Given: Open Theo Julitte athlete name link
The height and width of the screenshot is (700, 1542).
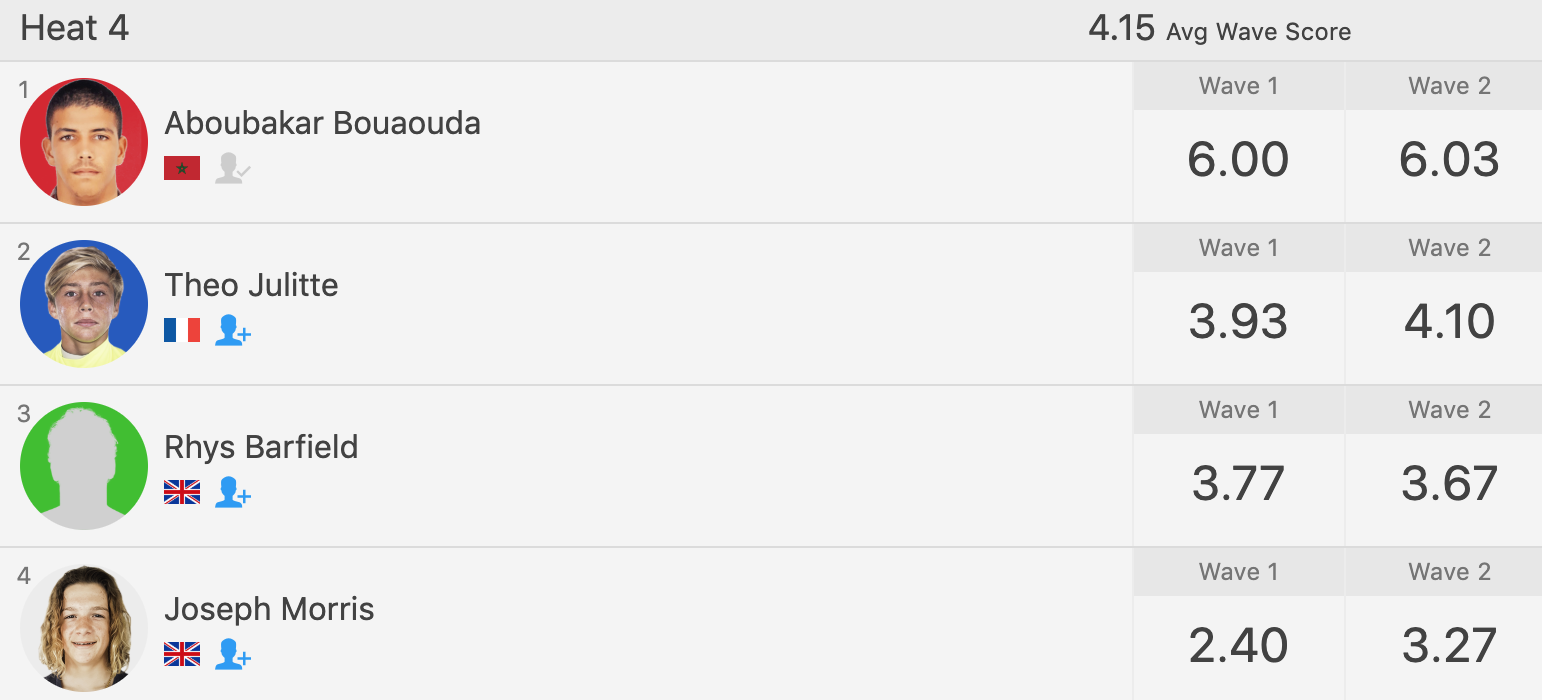Looking at the screenshot, I should click(x=251, y=285).
